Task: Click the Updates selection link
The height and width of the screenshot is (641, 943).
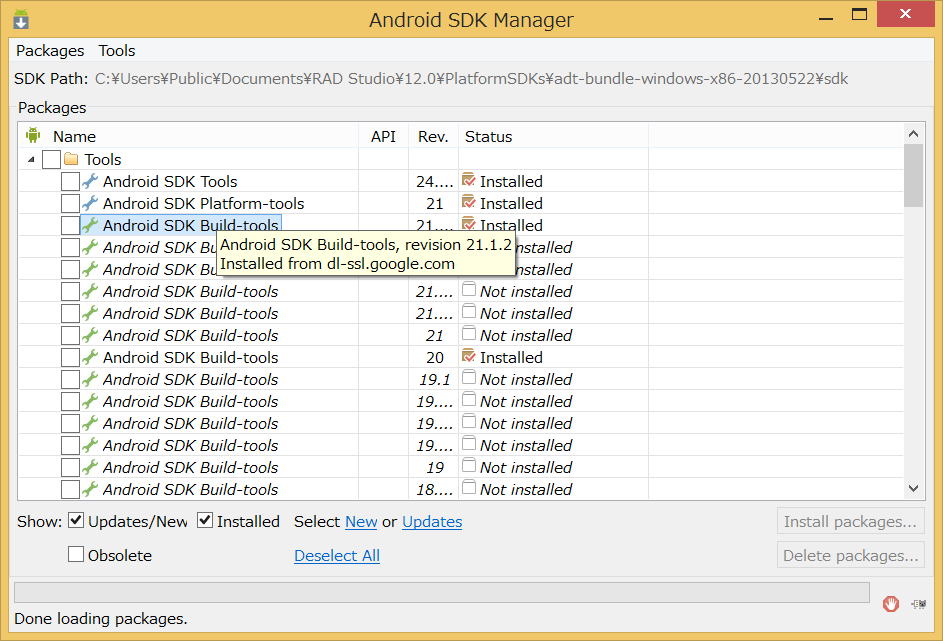Action: (432, 521)
